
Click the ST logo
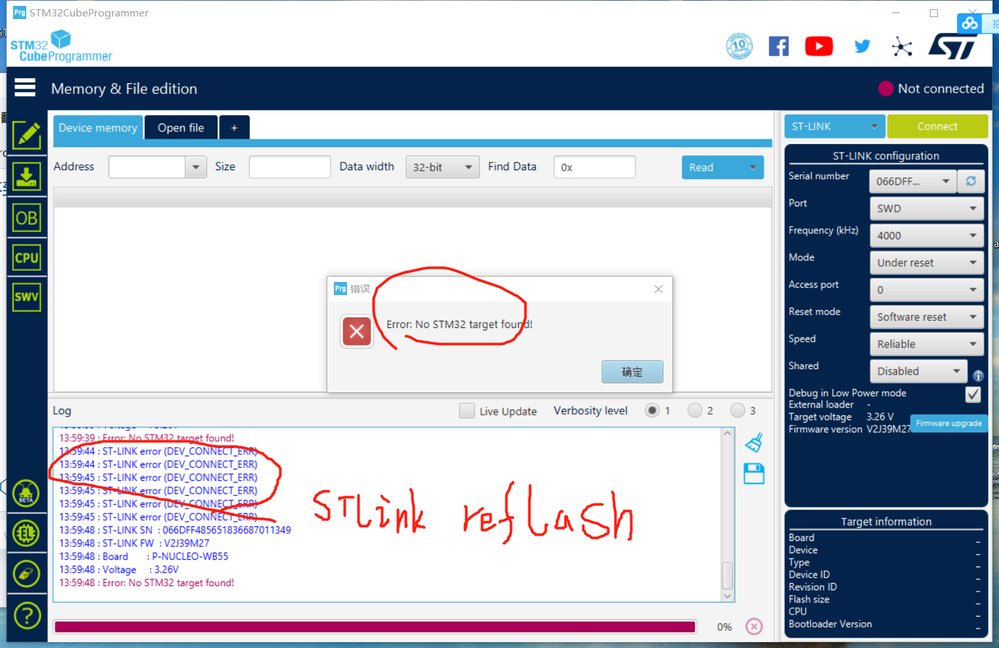pos(952,46)
